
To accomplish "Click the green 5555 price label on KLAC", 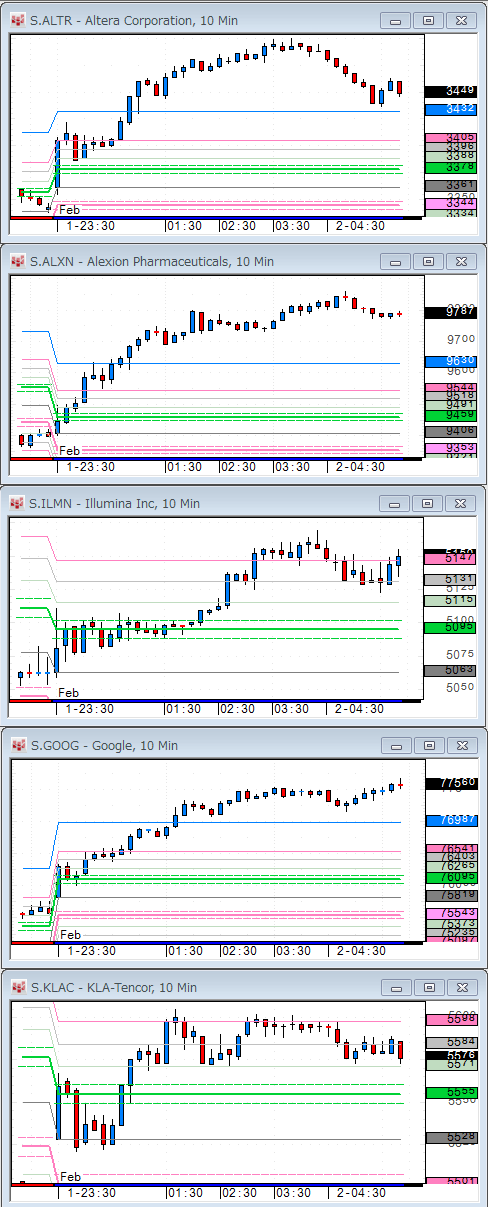I will (451, 1092).
